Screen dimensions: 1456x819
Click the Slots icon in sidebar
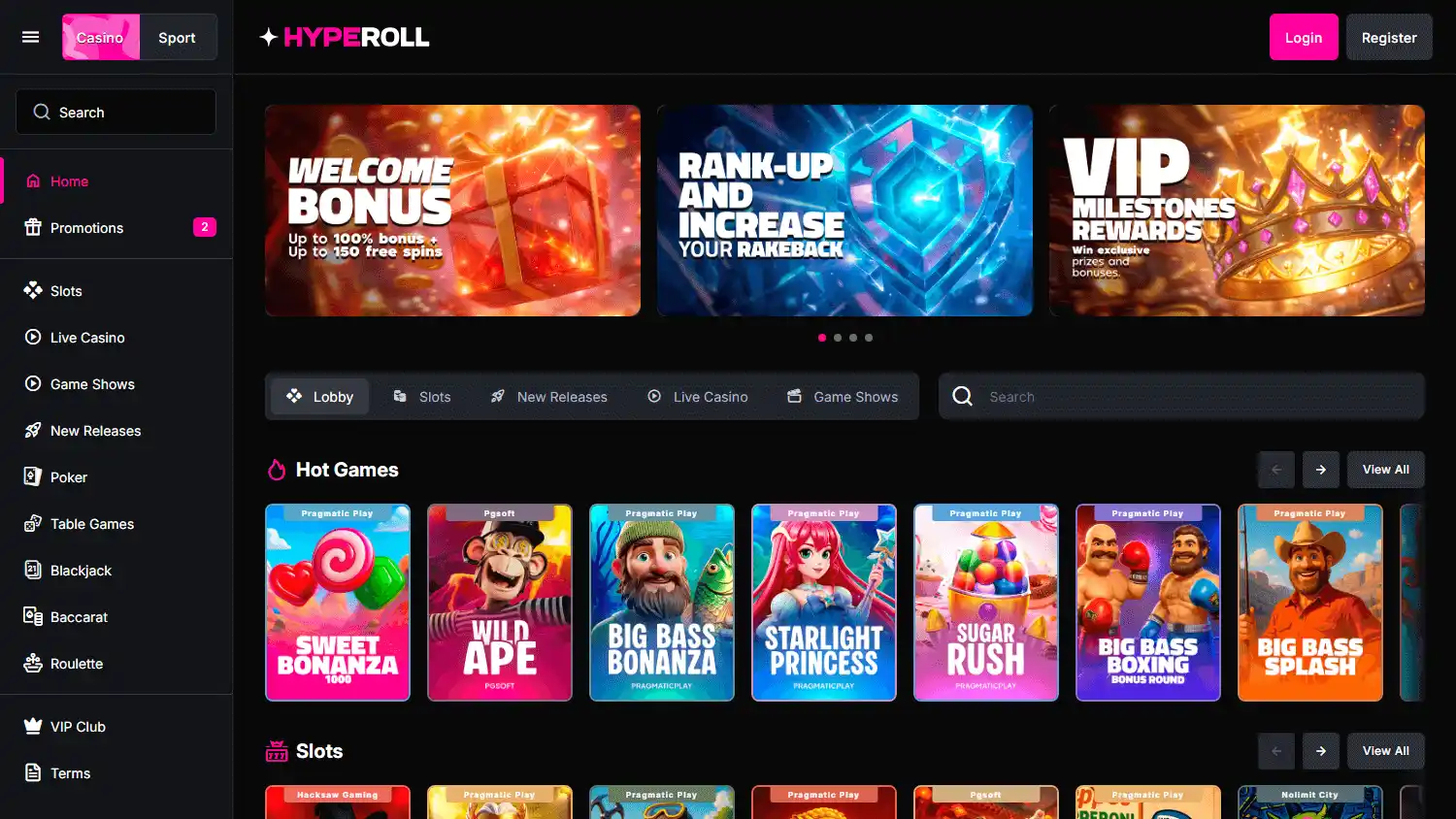coord(33,290)
